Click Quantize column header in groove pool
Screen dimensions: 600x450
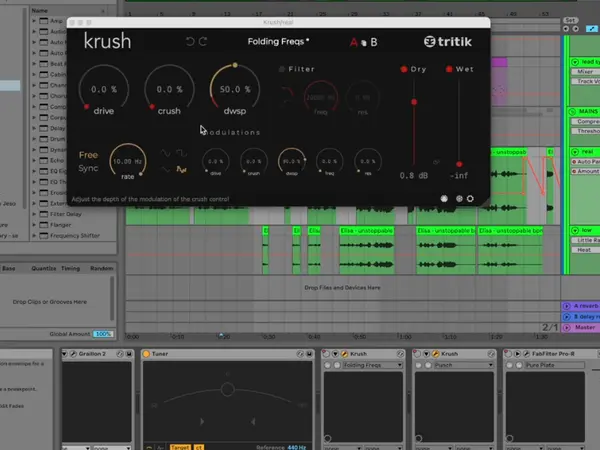pyautogui.click(x=44, y=268)
